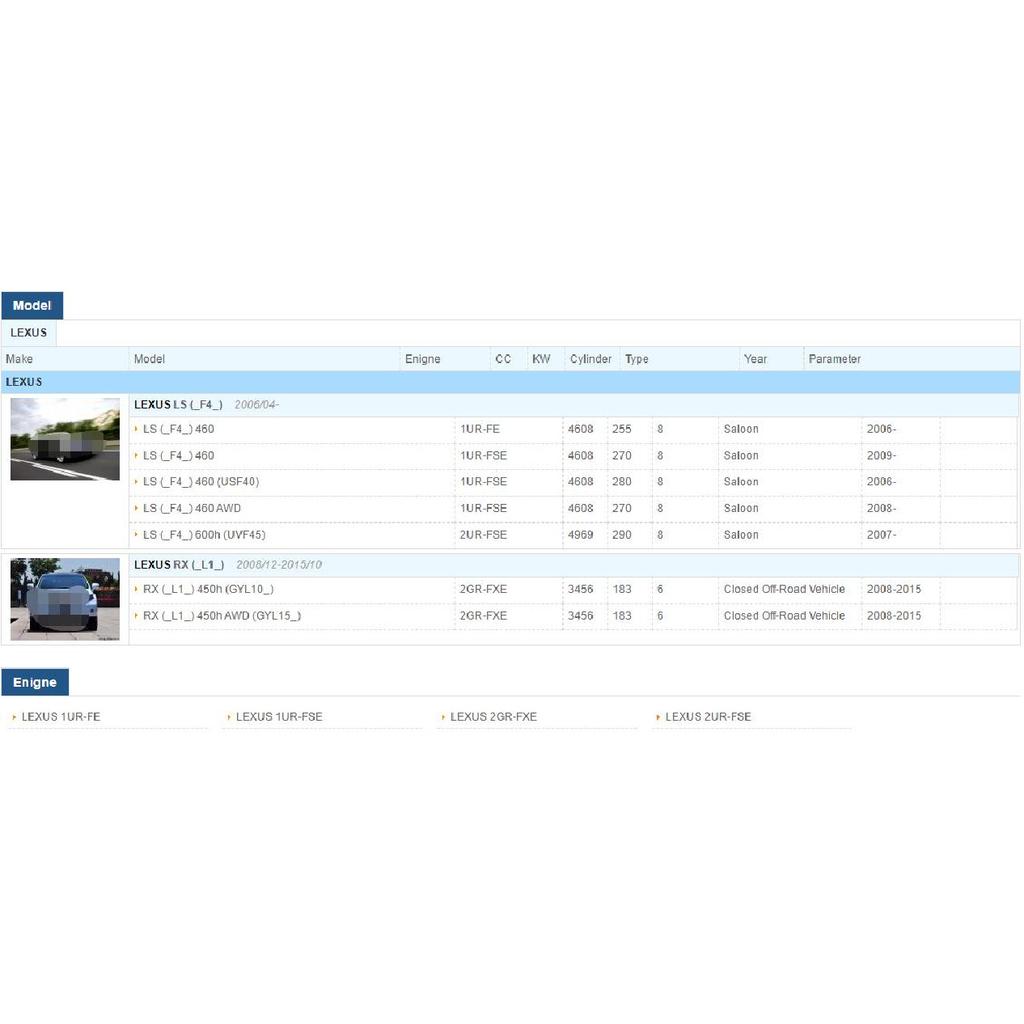Click the Cylinder column header
Image resolution: width=1024 pixels, height=1024 pixels.
point(590,359)
